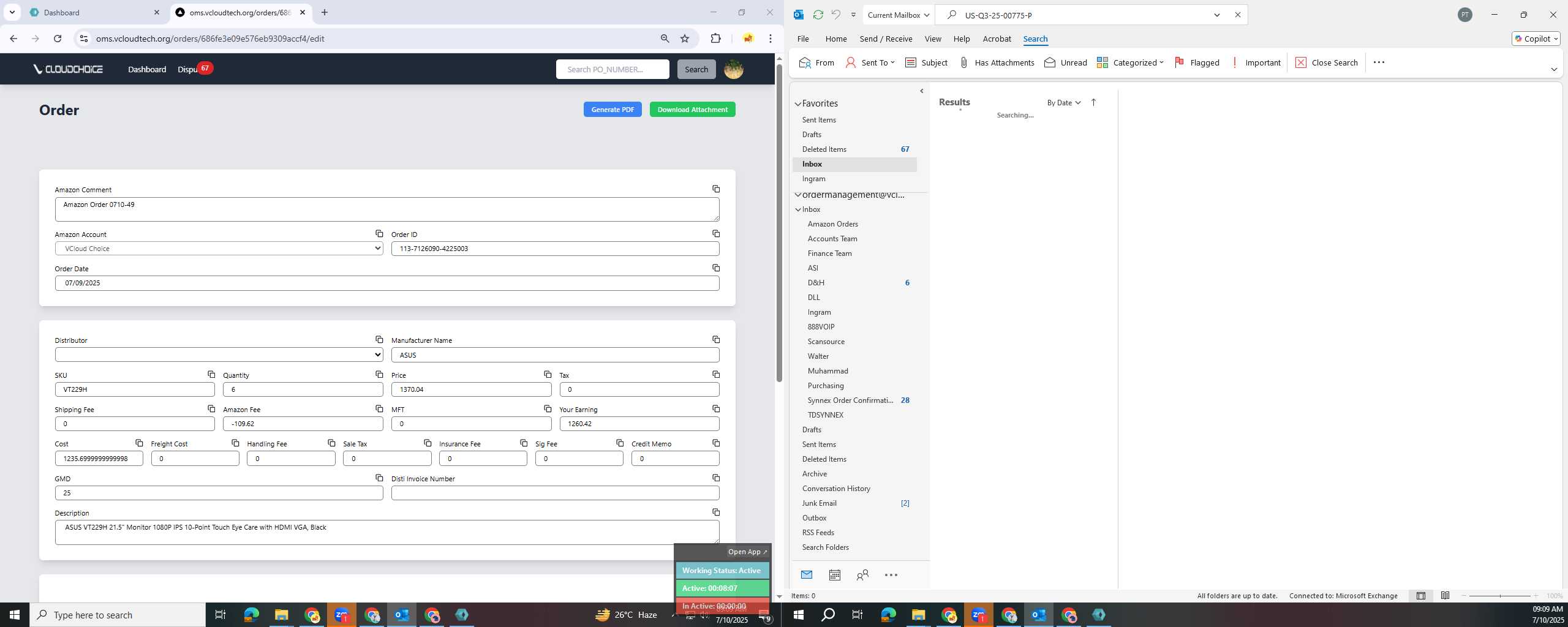
Task: Copy the Your Earning value
Action: 715,408
